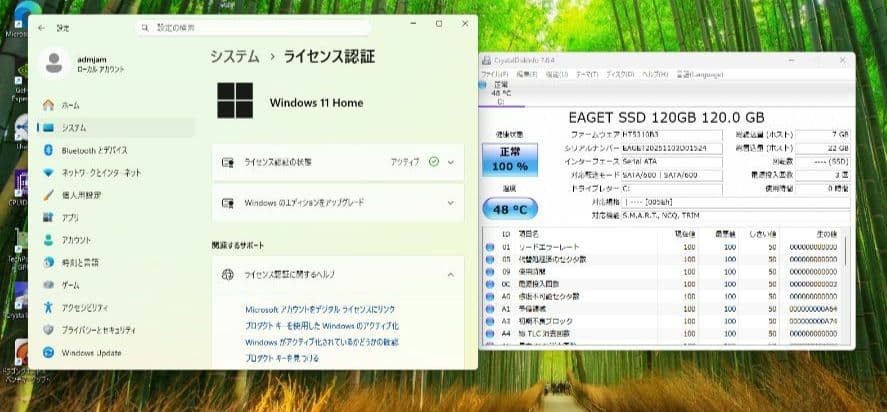Click the Windows のエディションをアップグレード row's leading icon
The image size is (887, 412).
tap(228, 203)
